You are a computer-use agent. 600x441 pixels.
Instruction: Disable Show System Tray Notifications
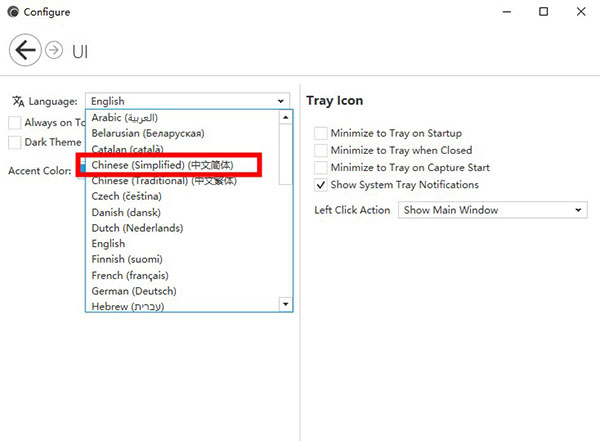pyautogui.click(x=321, y=185)
